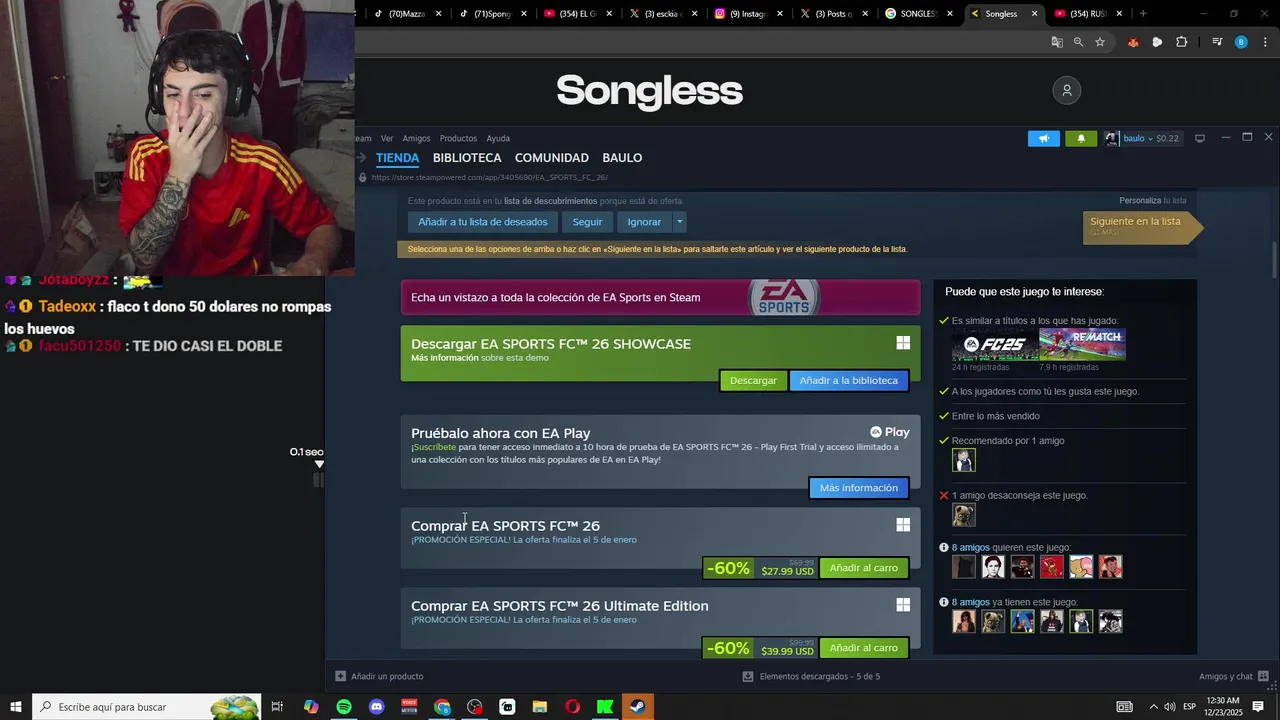The image size is (1280, 720).
Task: Open Chrome profile avatar B
Action: pyautogui.click(x=1241, y=42)
